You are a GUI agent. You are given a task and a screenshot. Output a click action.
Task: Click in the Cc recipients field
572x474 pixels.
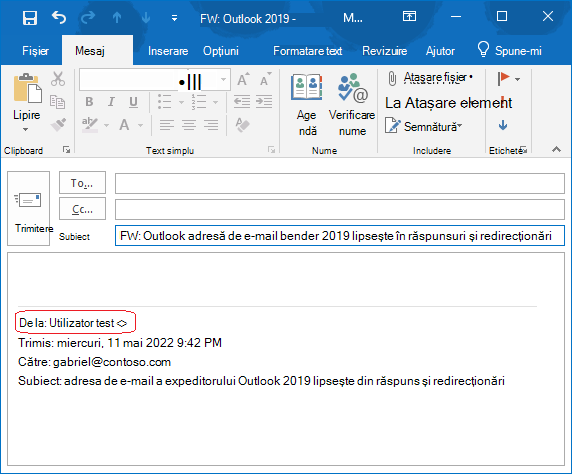point(340,209)
